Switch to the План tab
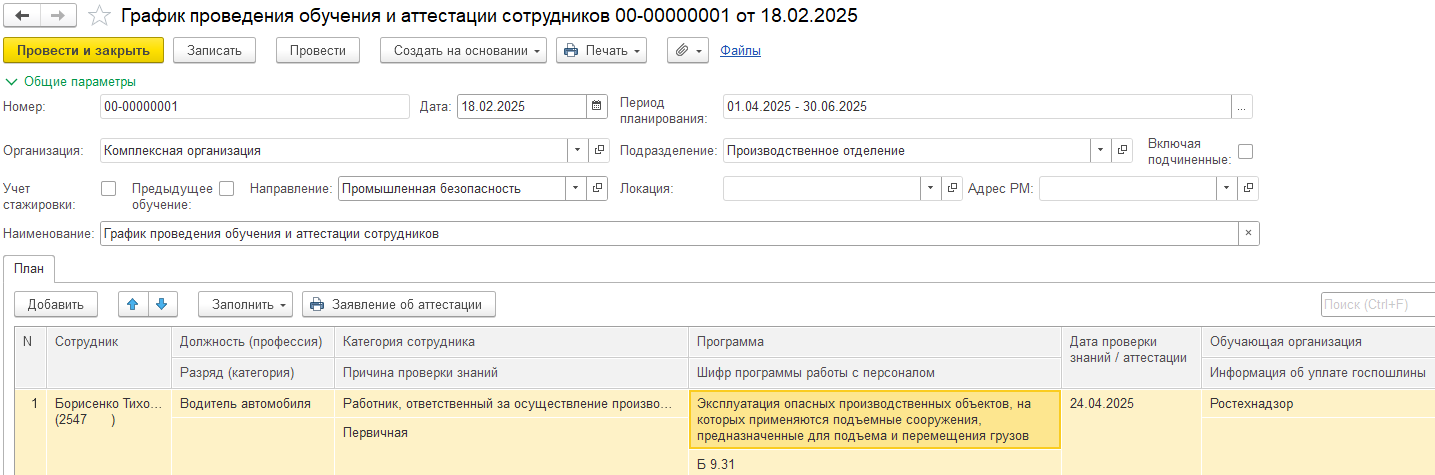1435x475 pixels. click(x=29, y=268)
